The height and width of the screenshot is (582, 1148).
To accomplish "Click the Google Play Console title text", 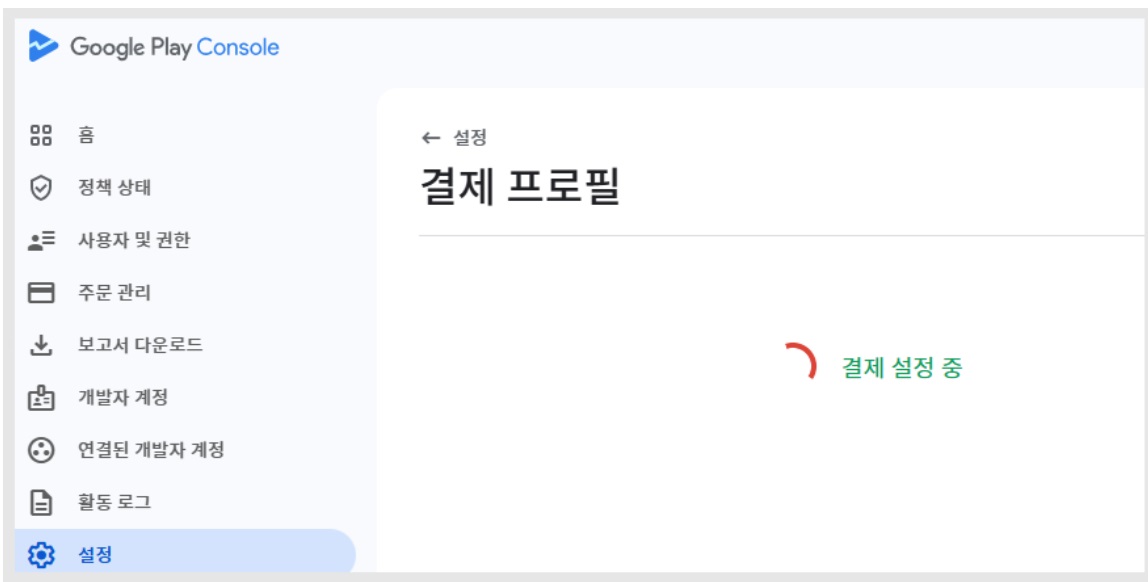I will pyautogui.click(x=174, y=48).
